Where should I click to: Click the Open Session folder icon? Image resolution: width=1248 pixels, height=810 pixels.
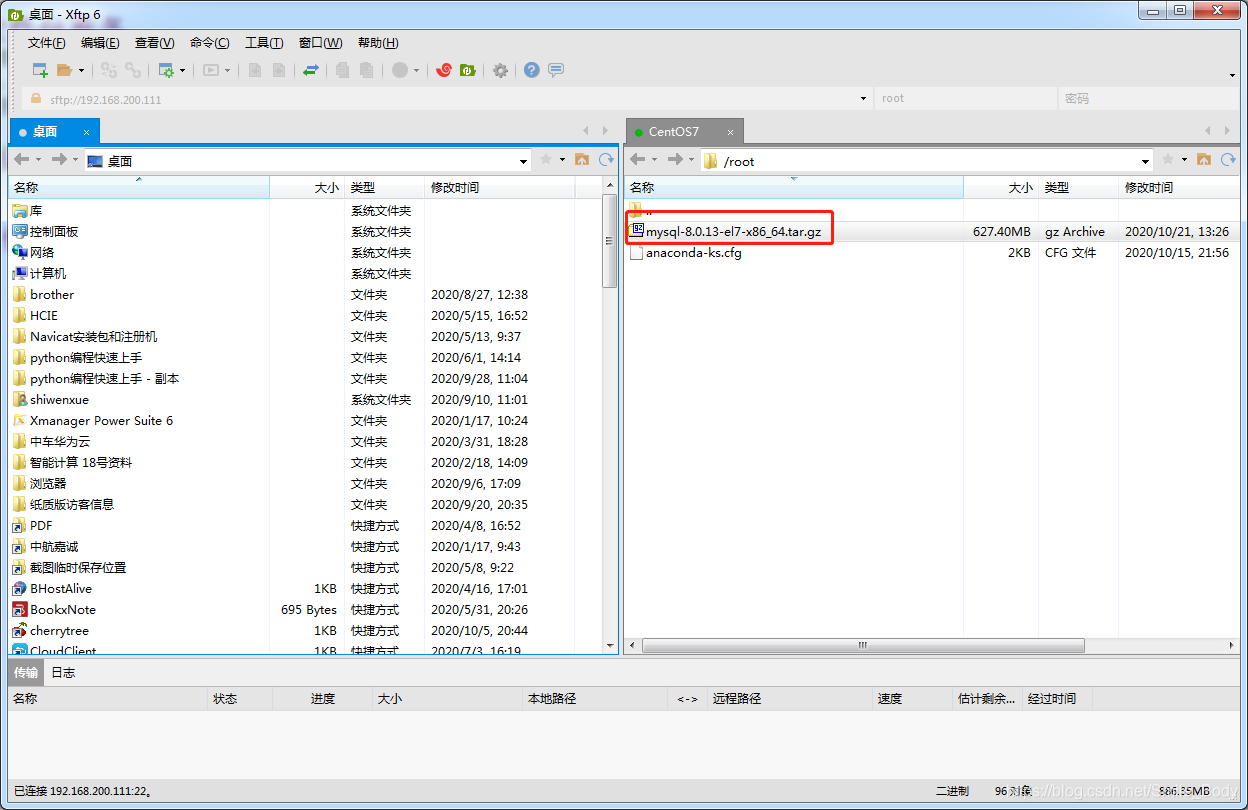tap(65, 70)
